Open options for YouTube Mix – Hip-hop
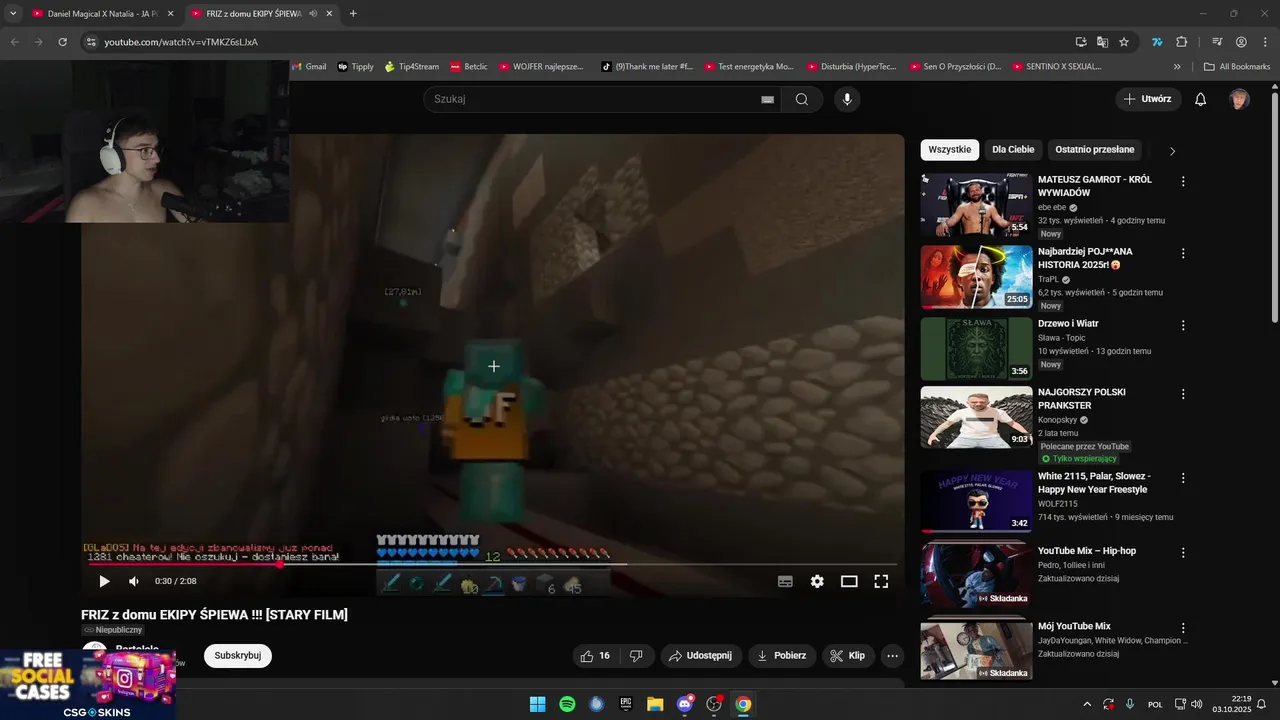The height and width of the screenshot is (720, 1280). pyautogui.click(x=1183, y=553)
